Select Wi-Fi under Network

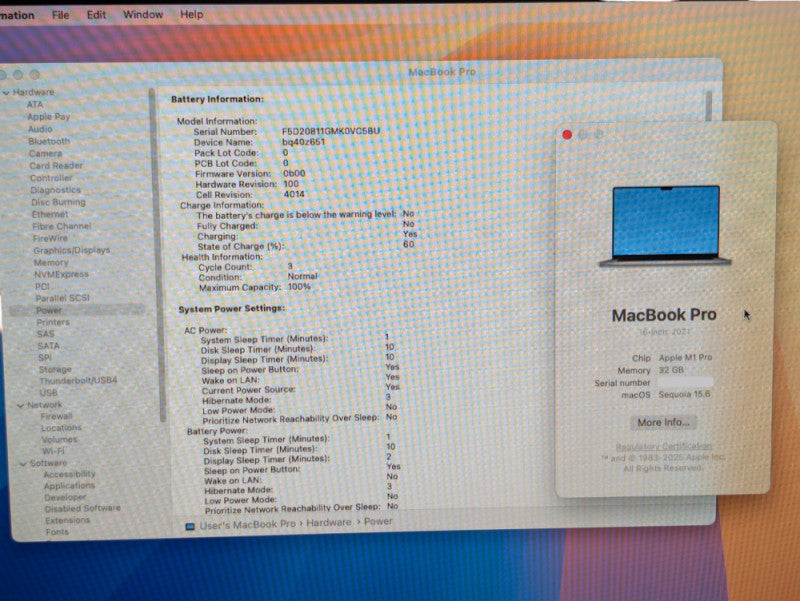(x=54, y=451)
